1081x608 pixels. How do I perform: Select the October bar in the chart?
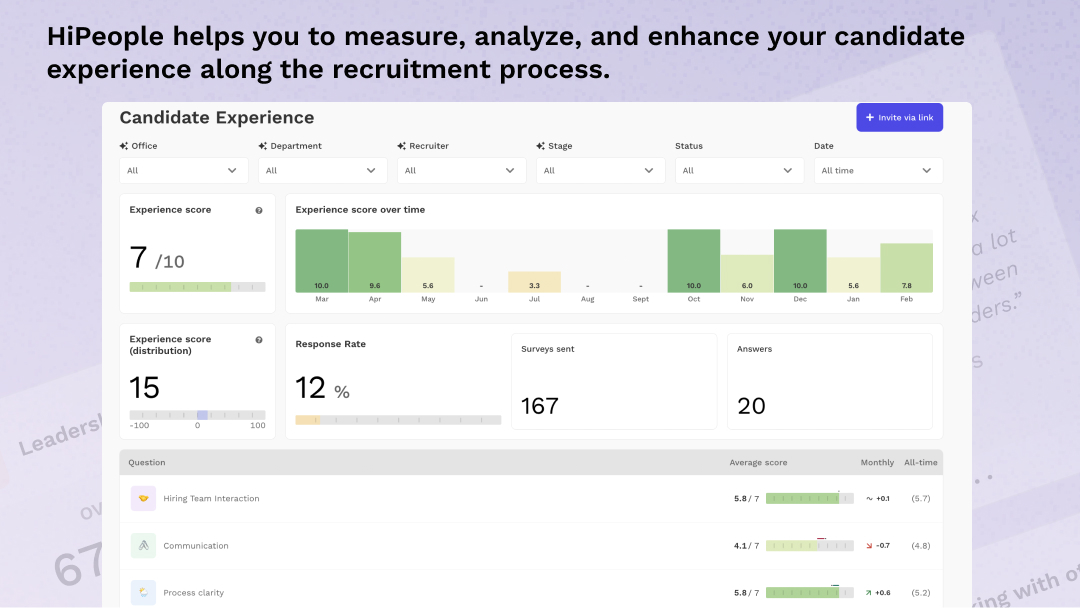pos(694,261)
